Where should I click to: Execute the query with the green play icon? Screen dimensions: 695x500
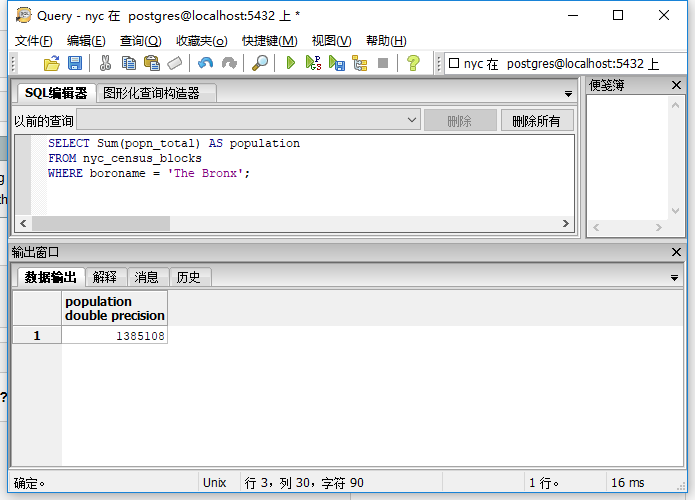[290, 63]
